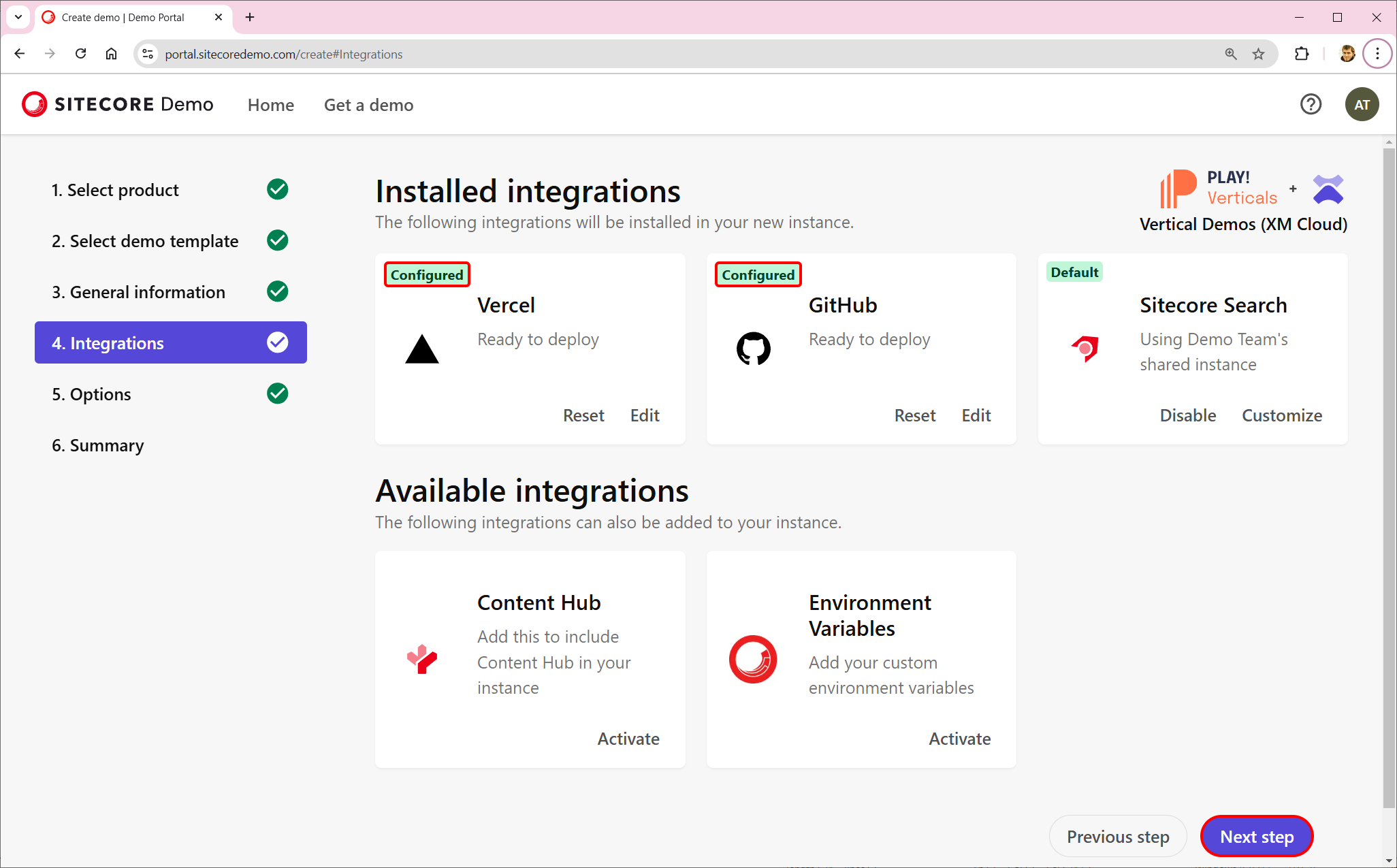Image resolution: width=1397 pixels, height=868 pixels.
Task: Click the Environment Variables Sitecore icon
Action: 753,659
